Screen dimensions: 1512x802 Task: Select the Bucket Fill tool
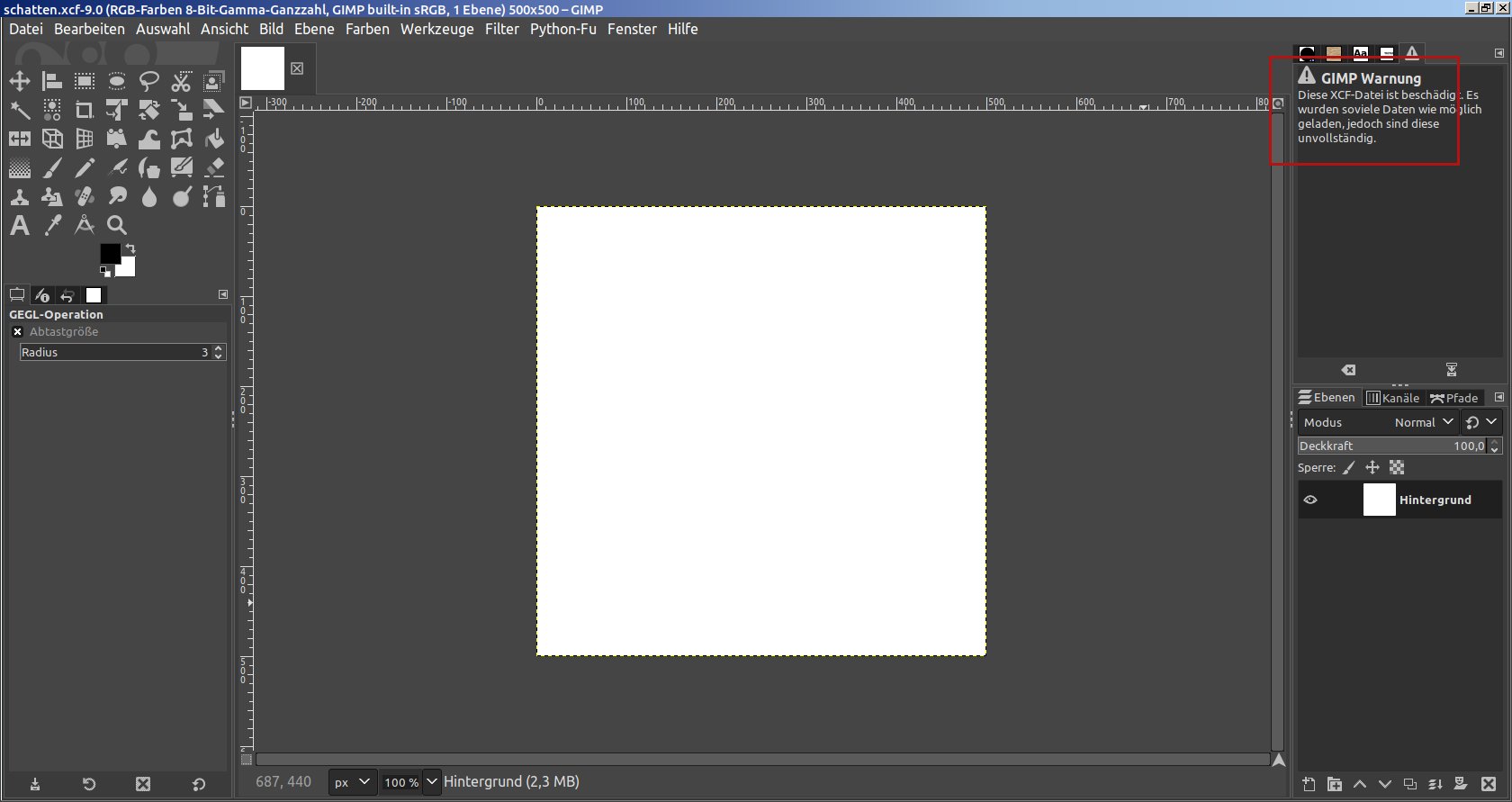(214, 139)
